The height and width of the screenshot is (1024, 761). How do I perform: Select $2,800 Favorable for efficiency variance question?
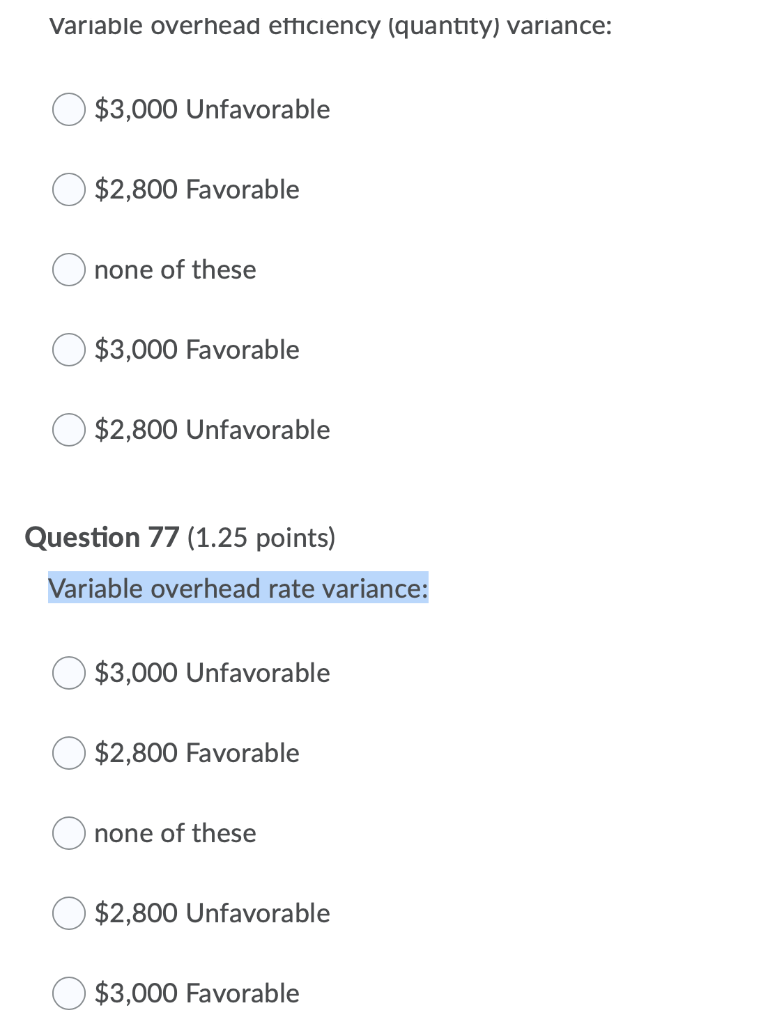click(x=68, y=189)
